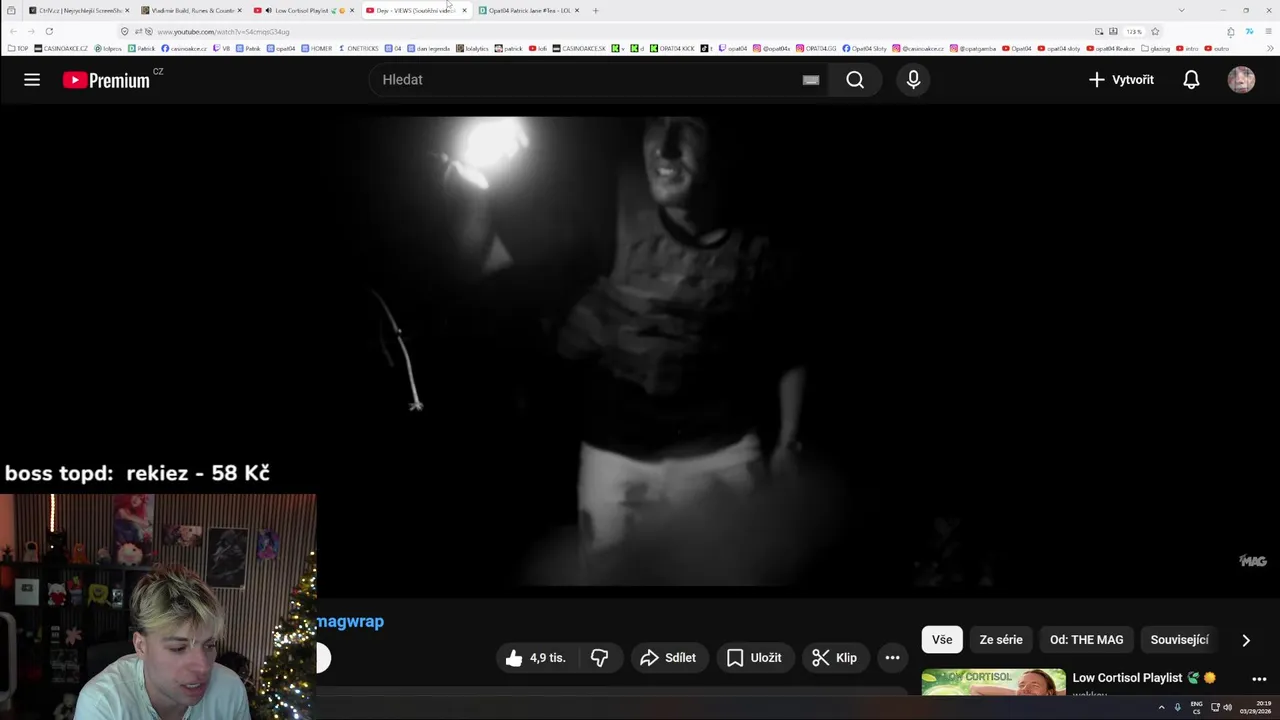Screen dimensions: 1280x720
Task: Open the Low Cortisol video thumbnail
Action: tap(993, 683)
